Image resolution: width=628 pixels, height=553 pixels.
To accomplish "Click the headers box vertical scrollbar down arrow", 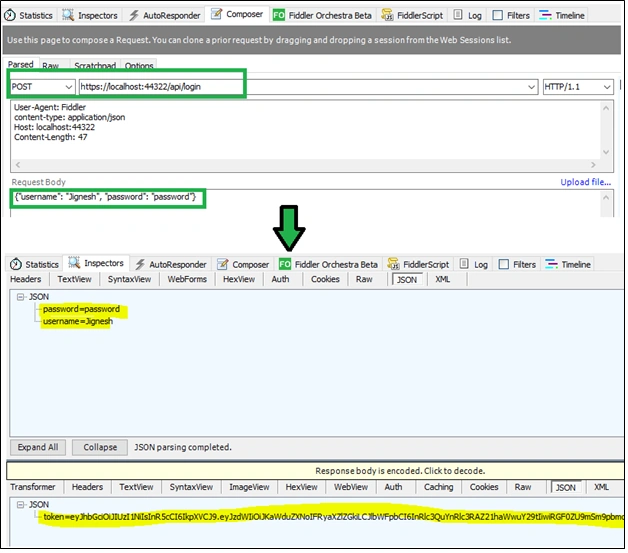I will click(606, 152).
